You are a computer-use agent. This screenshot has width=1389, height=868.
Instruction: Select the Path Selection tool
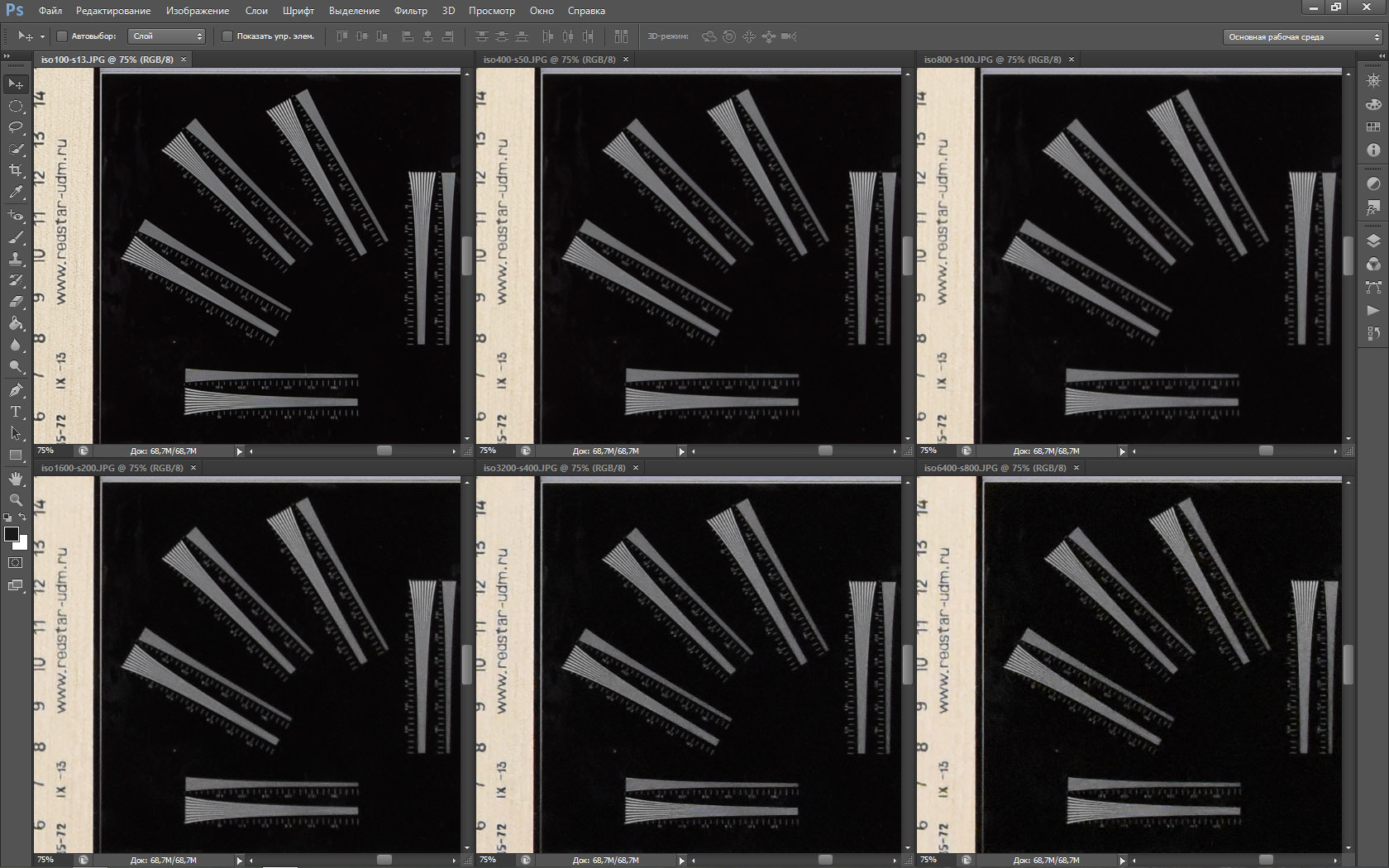coord(16,432)
